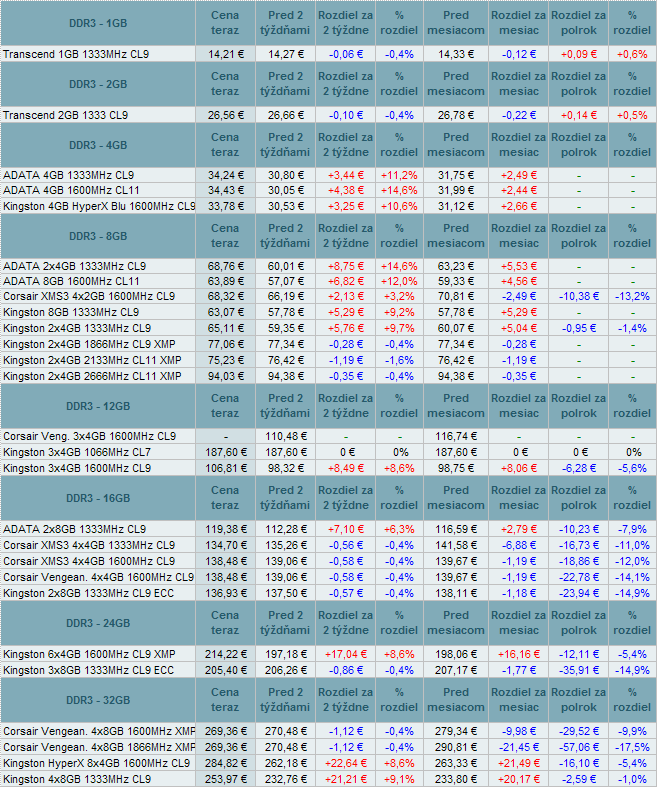Select 'Corsair XMS3 4x4GB 1333MHz CL9' name
The image size is (657, 787).
(89, 545)
